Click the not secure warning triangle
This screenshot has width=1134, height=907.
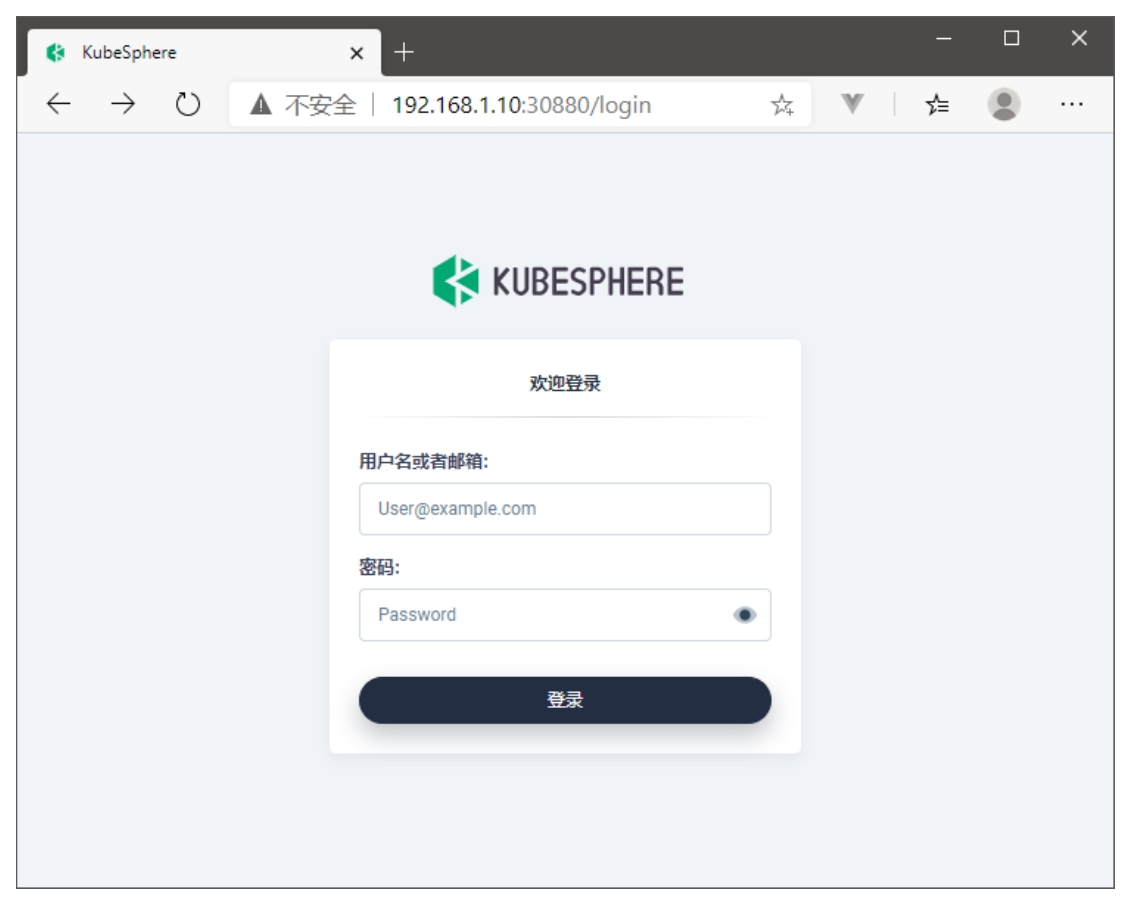coord(261,105)
